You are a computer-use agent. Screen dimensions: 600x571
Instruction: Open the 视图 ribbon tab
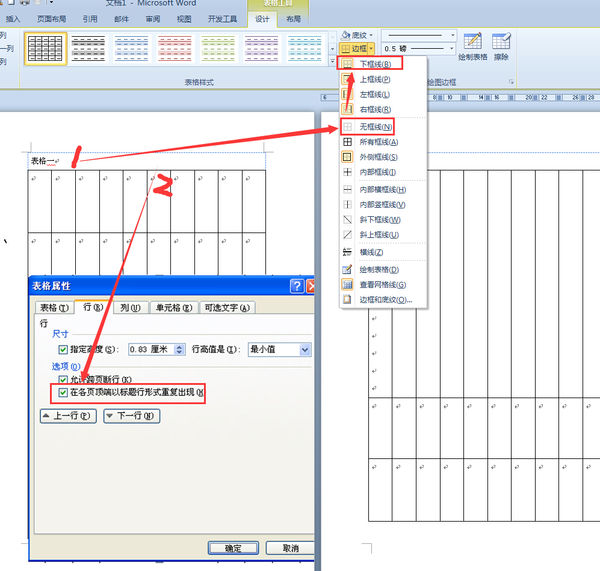point(184,19)
